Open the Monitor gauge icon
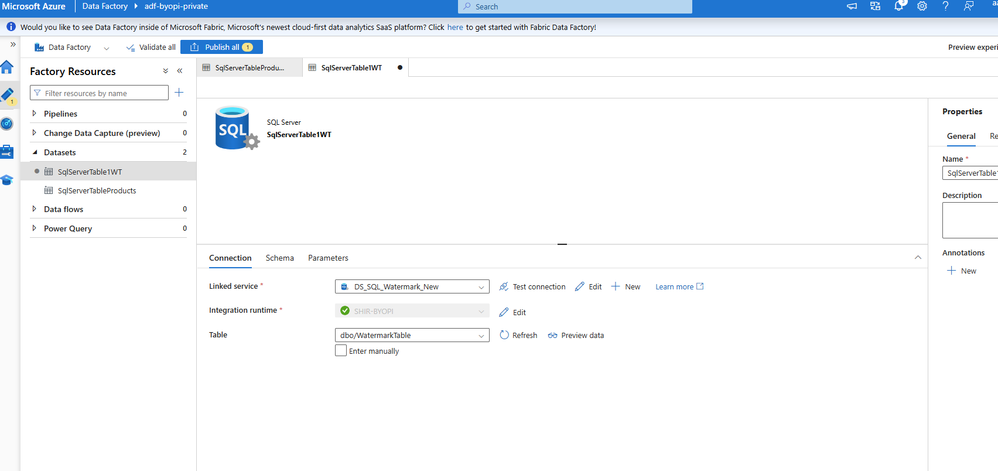This screenshot has width=998, height=471. click(x=7, y=123)
